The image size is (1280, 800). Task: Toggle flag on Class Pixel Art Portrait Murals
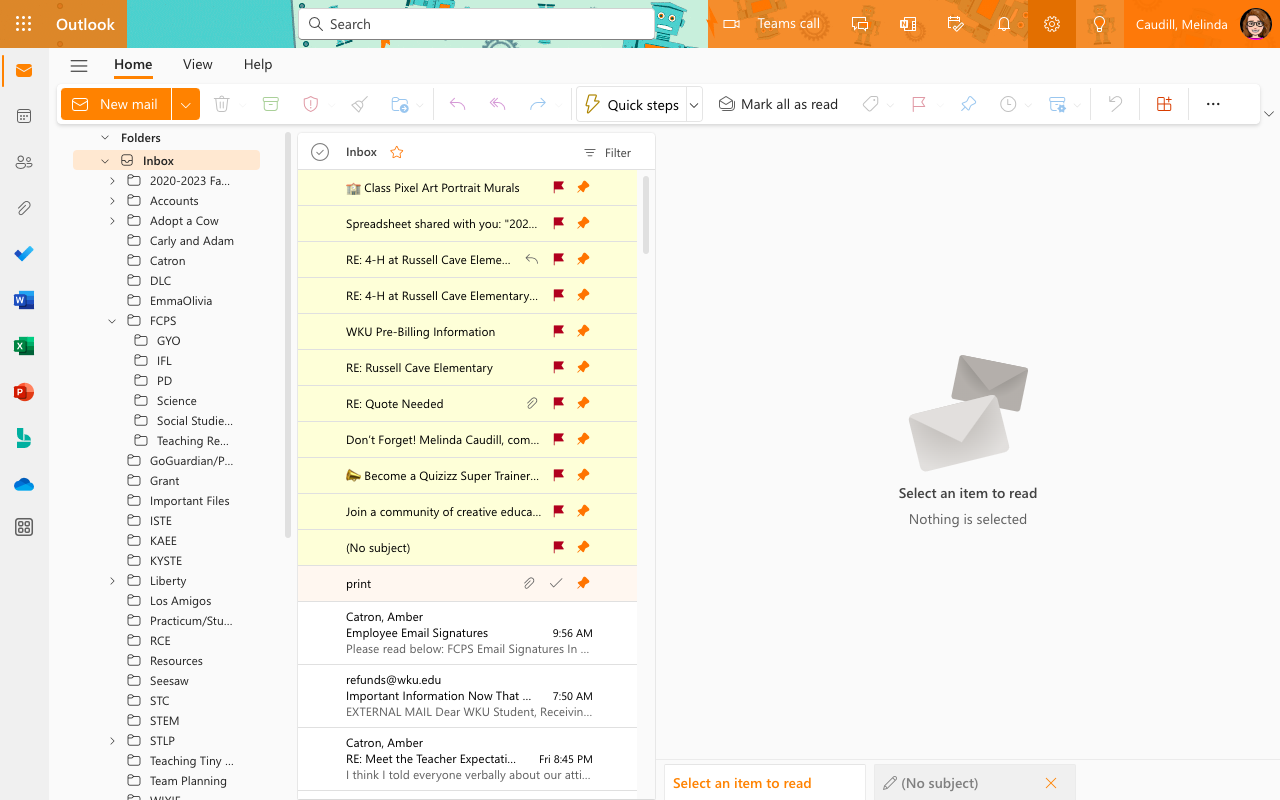559,187
